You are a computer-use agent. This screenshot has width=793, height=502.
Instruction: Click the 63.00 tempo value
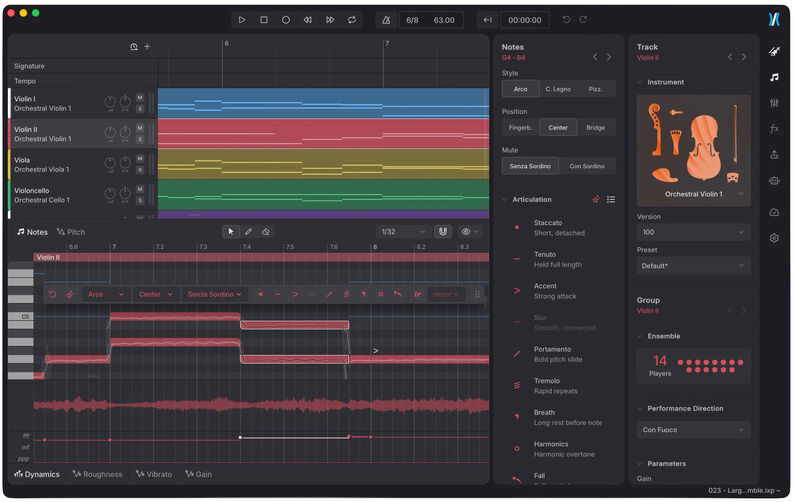click(444, 20)
